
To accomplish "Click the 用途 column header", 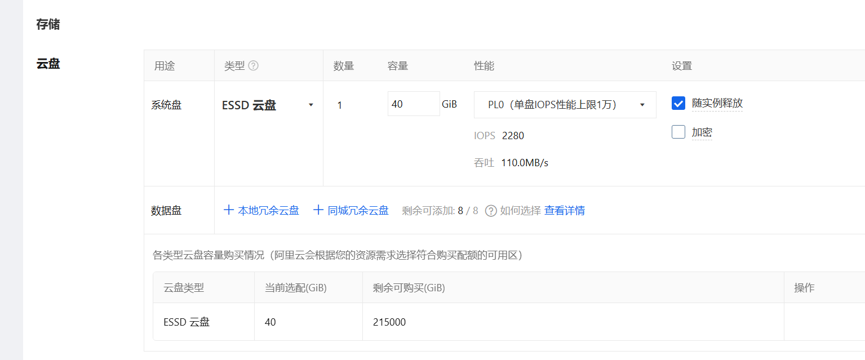I will (164, 66).
